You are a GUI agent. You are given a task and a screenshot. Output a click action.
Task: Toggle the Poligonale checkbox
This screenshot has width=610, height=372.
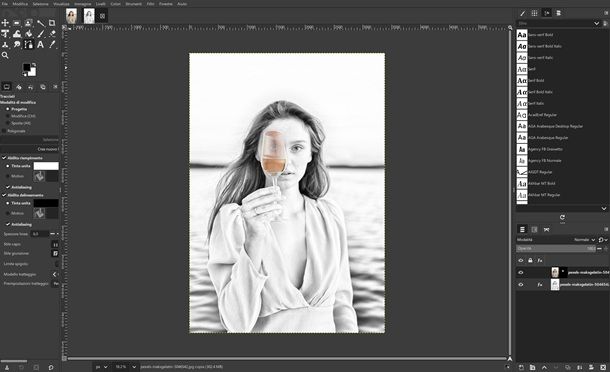pyautogui.click(x=4, y=131)
